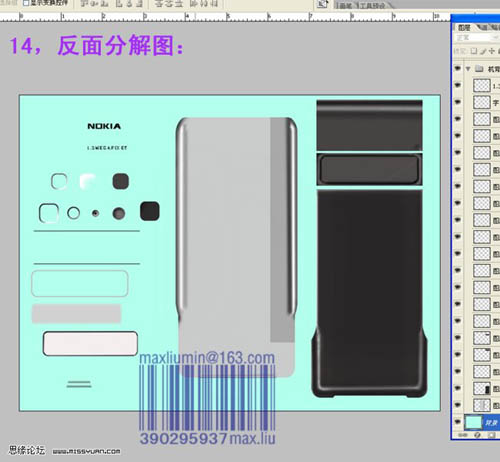Select the 机背 group folder icon
This screenshot has width=500, height=462.
click(479, 69)
